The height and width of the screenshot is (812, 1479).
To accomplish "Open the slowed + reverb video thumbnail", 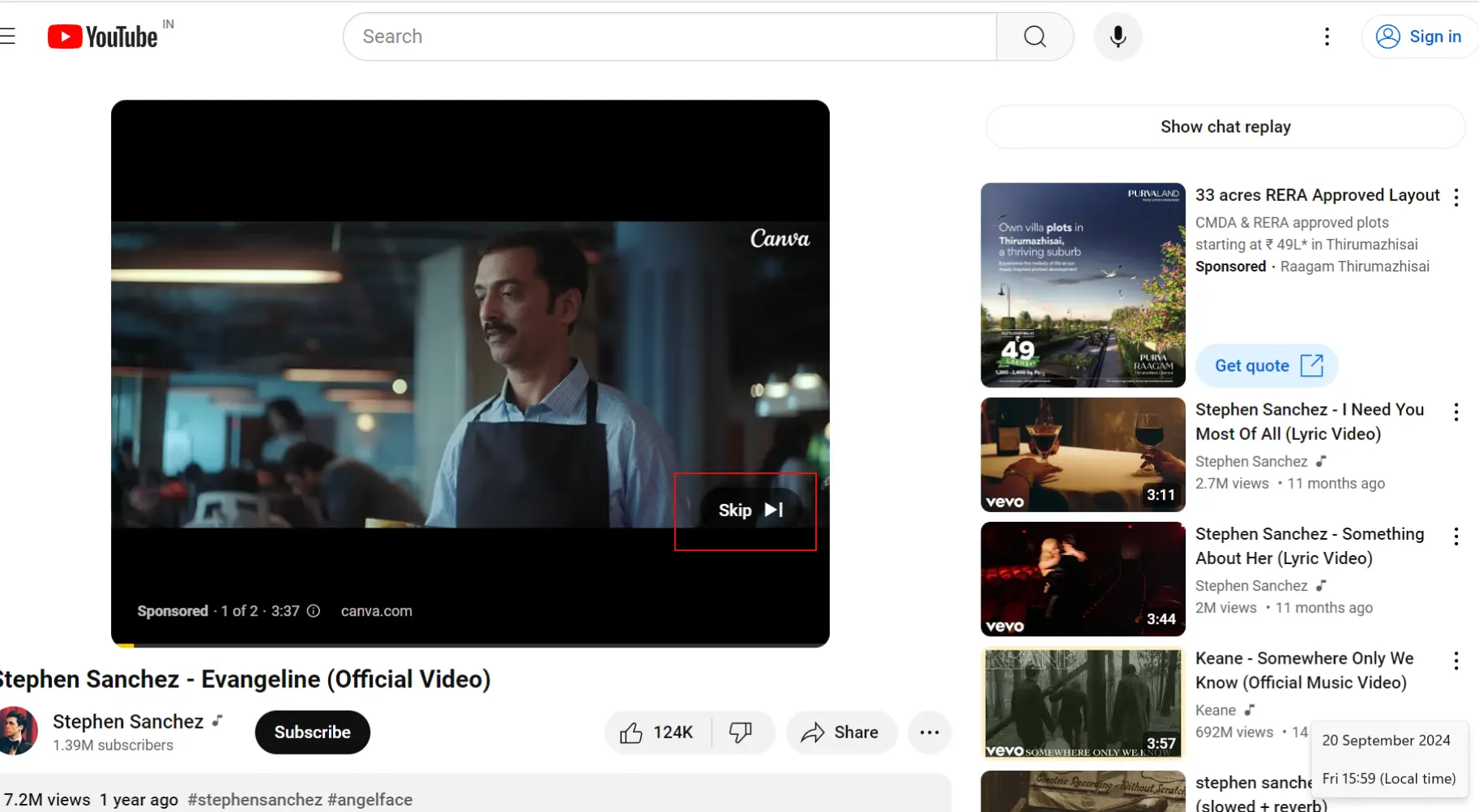I will pyautogui.click(x=1083, y=791).
